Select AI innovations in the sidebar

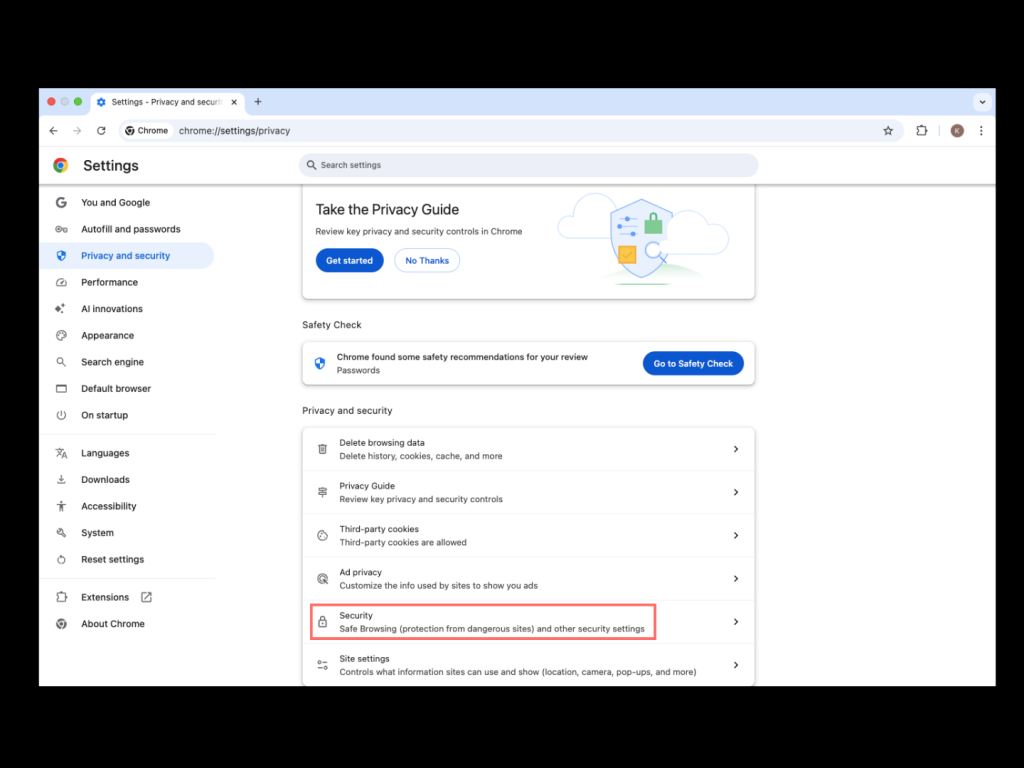coord(111,309)
